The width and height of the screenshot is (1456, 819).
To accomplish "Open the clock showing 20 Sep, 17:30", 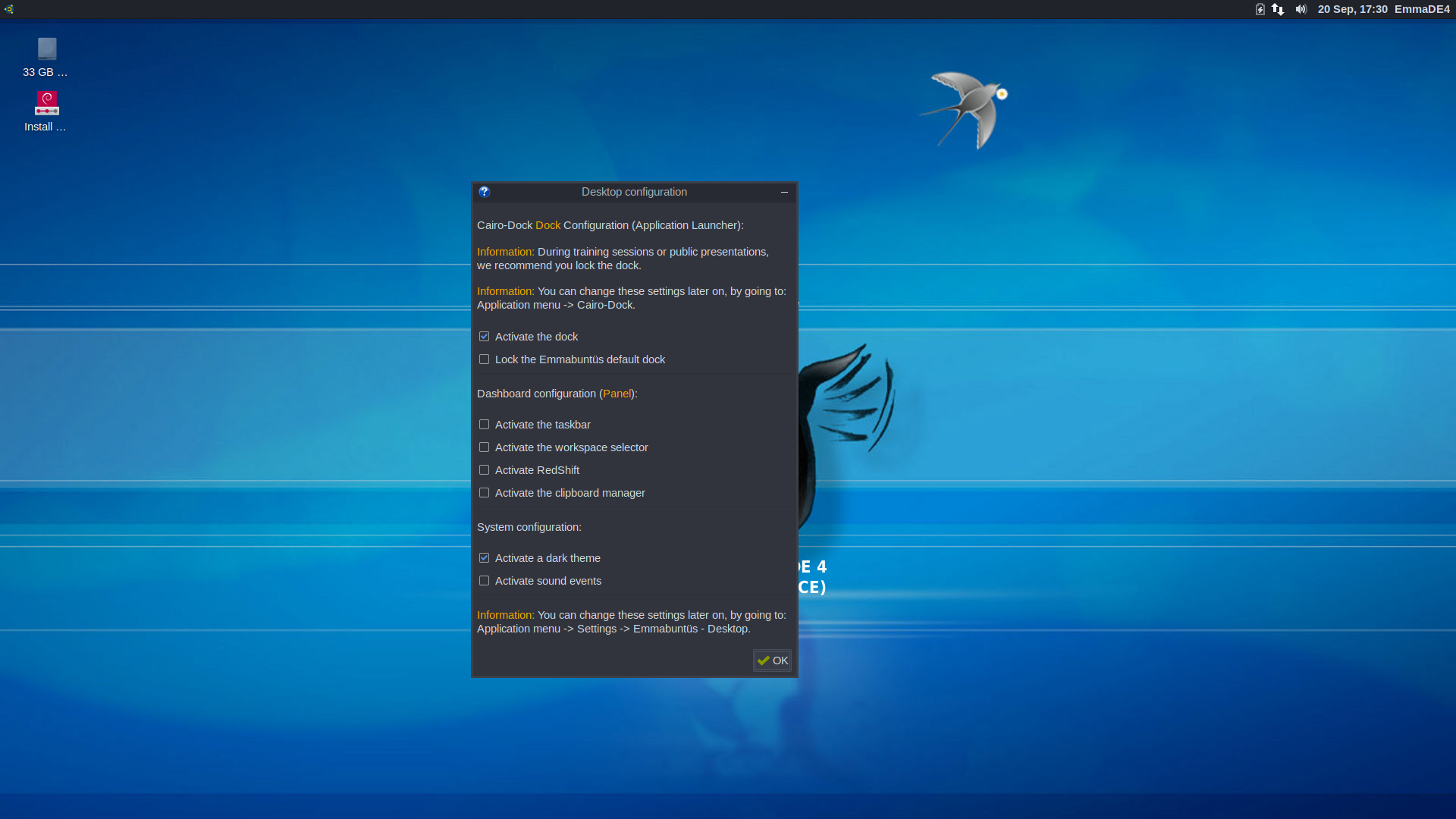I will coord(1352,9).
